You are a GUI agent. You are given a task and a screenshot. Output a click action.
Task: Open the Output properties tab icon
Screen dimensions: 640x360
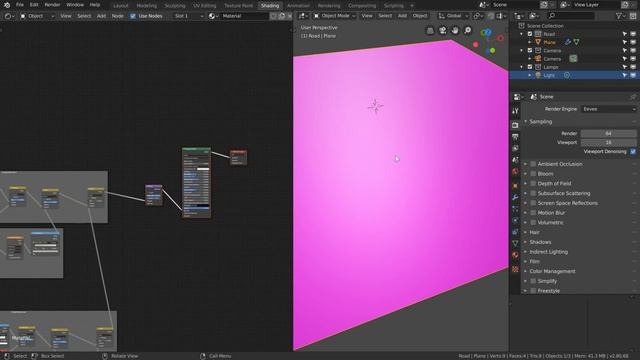pos(515,137)
